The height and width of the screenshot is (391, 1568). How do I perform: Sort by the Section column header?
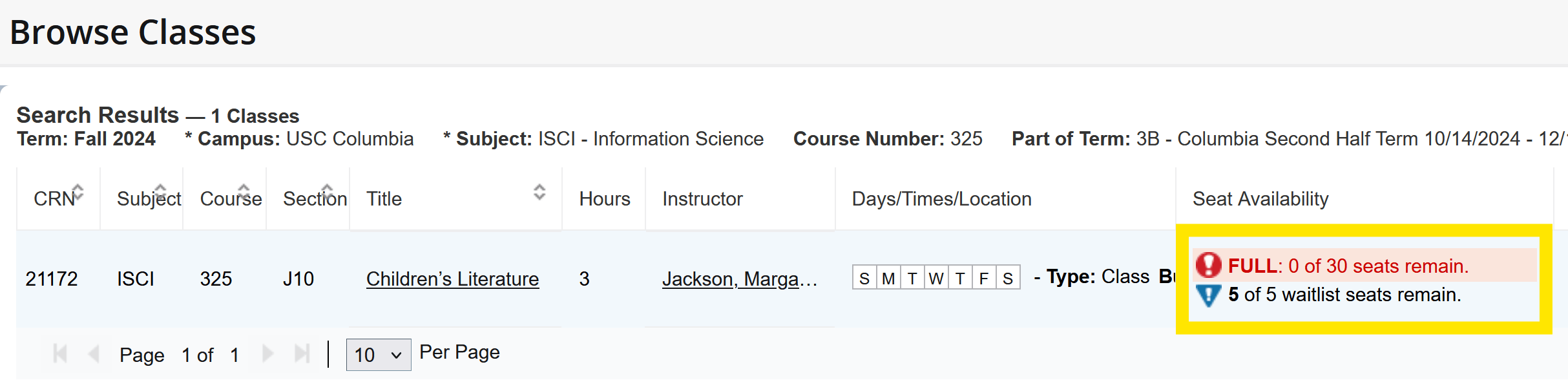coord(315,199)
